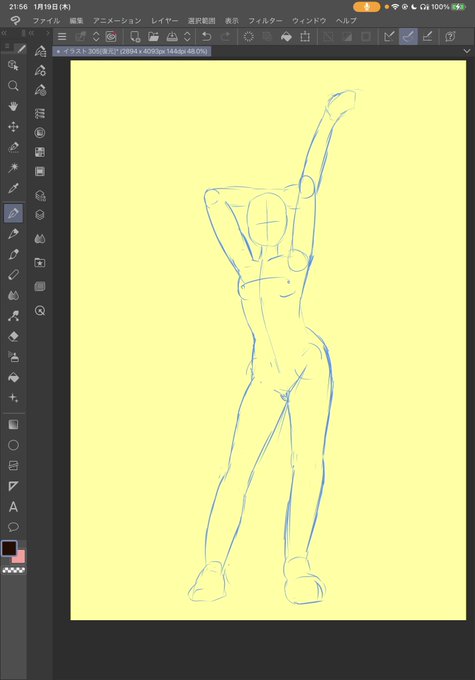Viewport: 475px width, 680px height.
Task: Undo the last action
Action: point(206,37)
